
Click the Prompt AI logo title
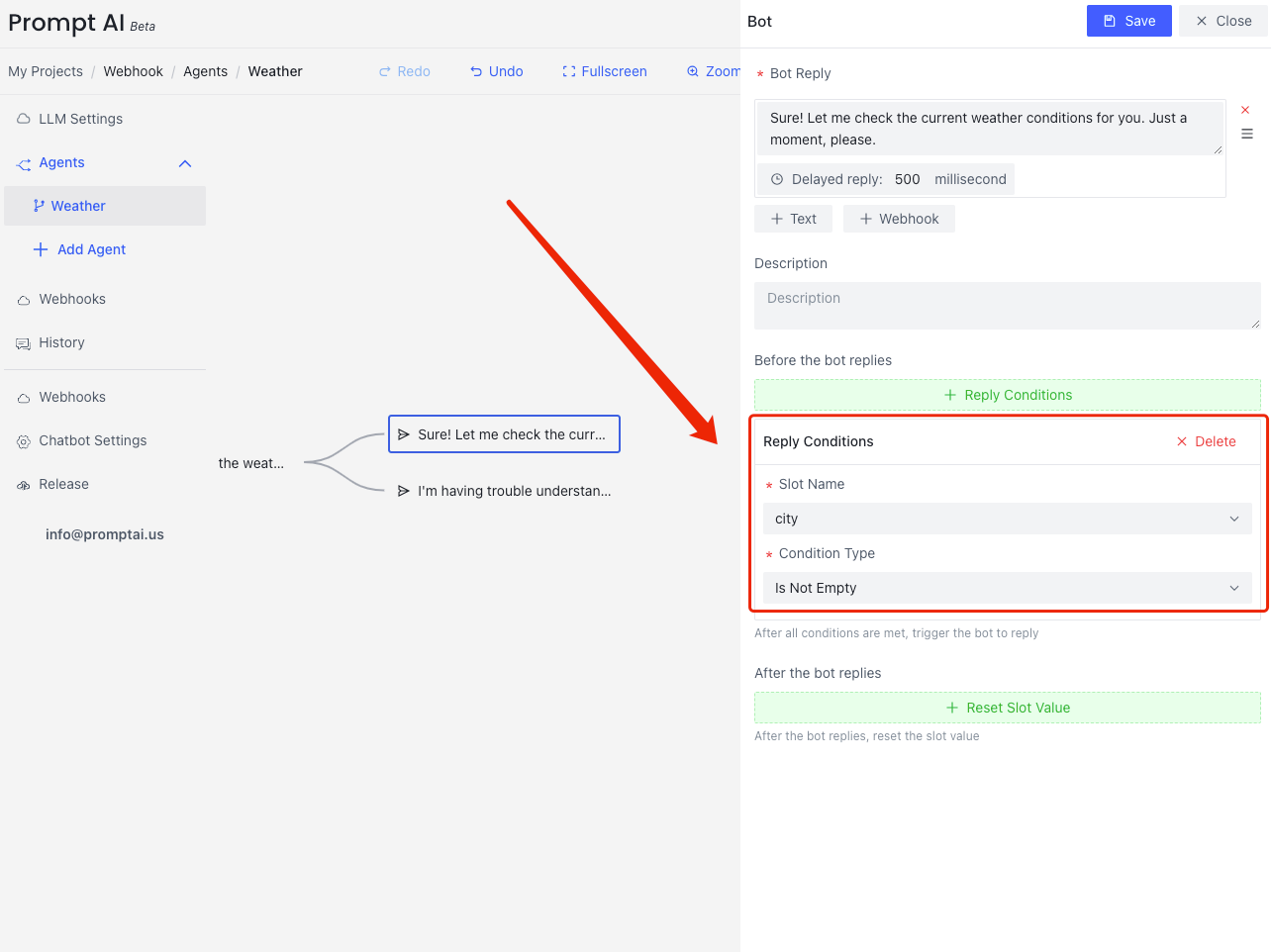coord(66,23)
